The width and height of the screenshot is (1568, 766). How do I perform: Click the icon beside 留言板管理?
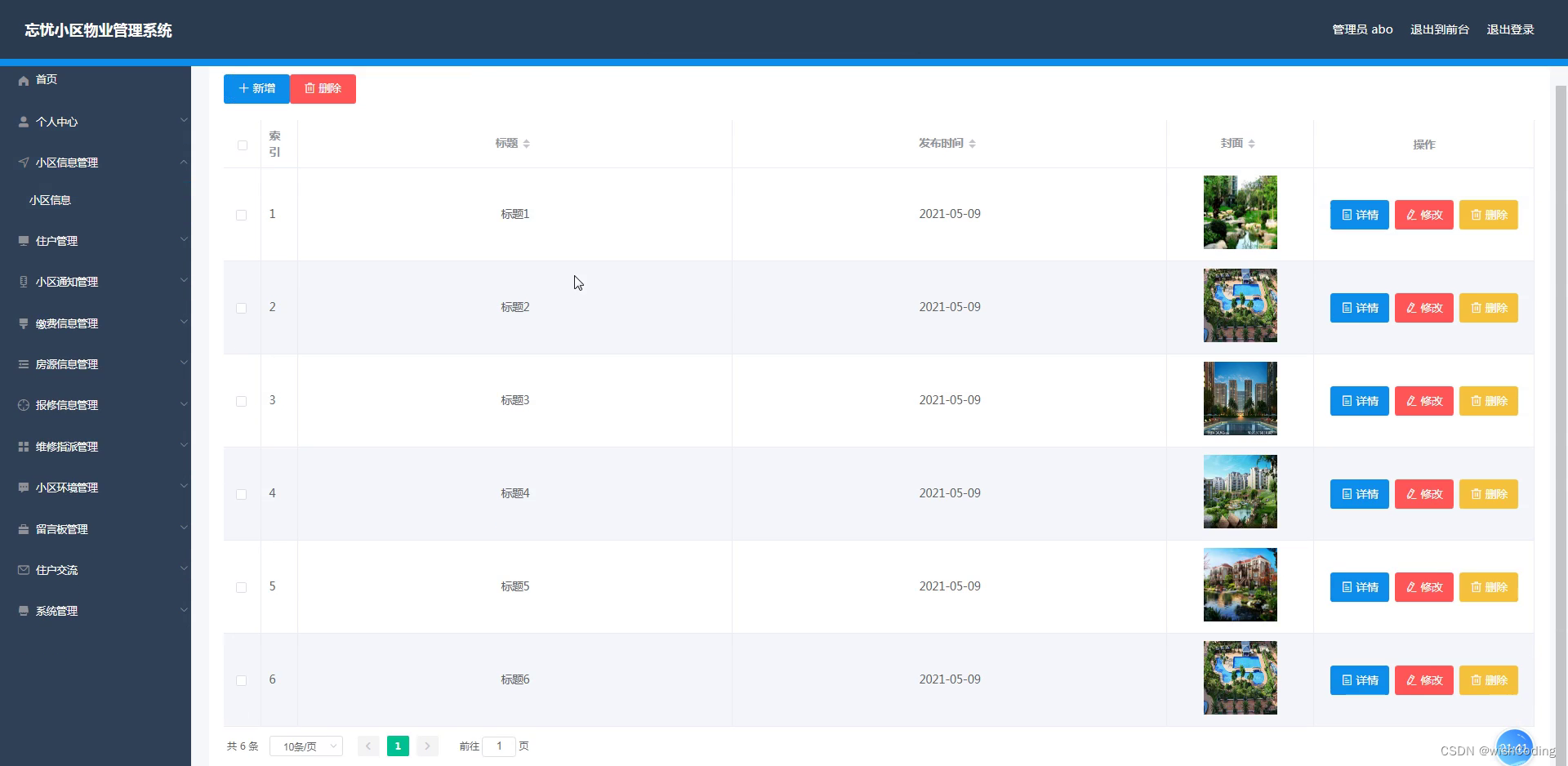(24, 529)
